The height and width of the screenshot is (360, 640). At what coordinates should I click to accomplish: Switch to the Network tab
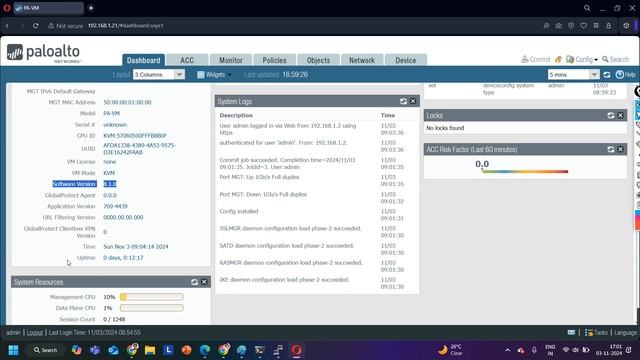362,60
